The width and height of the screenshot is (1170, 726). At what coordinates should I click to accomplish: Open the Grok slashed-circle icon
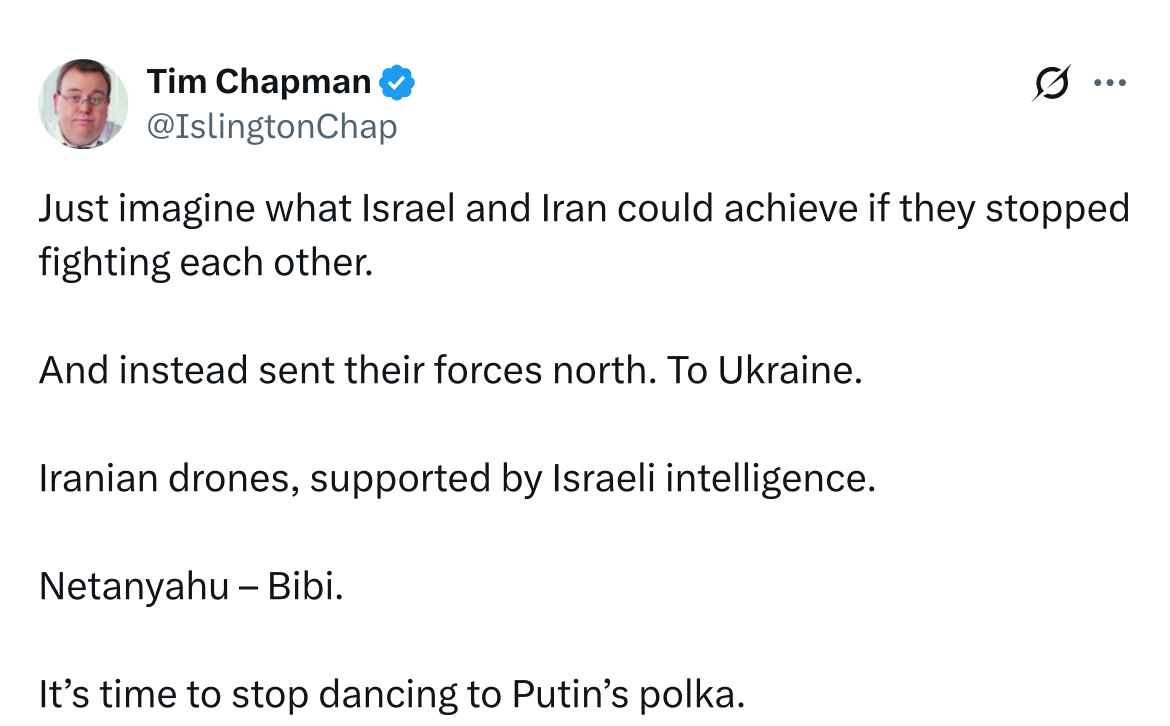click(1051, 82)
